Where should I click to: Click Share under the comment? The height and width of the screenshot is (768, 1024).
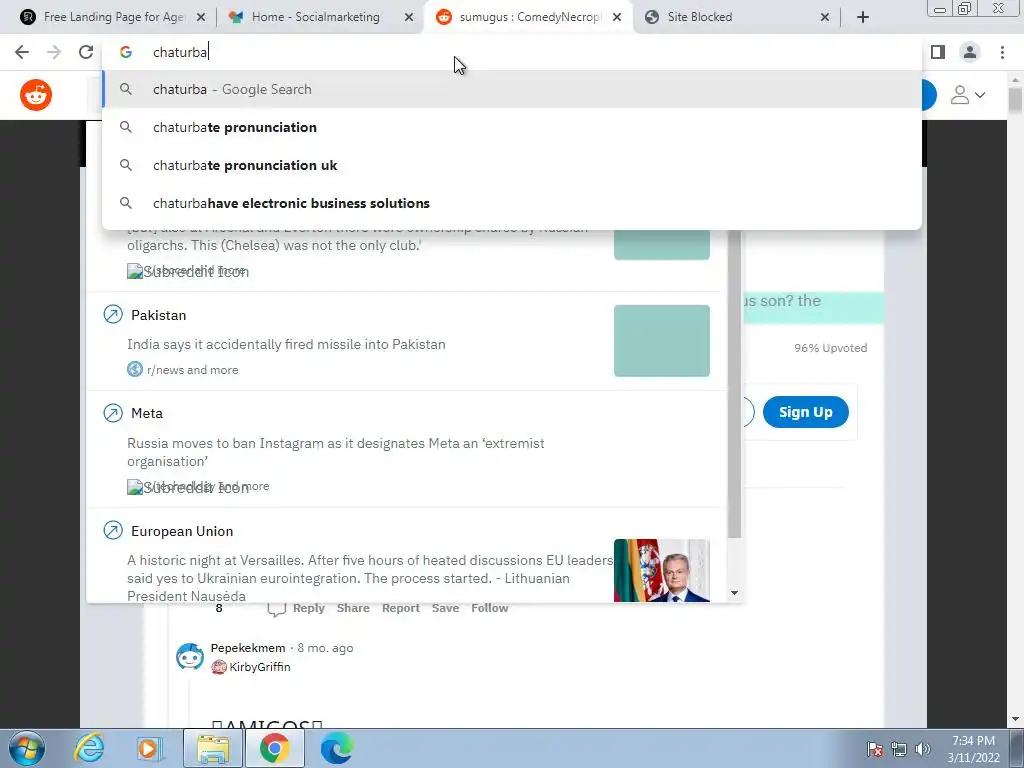(353, 608)
